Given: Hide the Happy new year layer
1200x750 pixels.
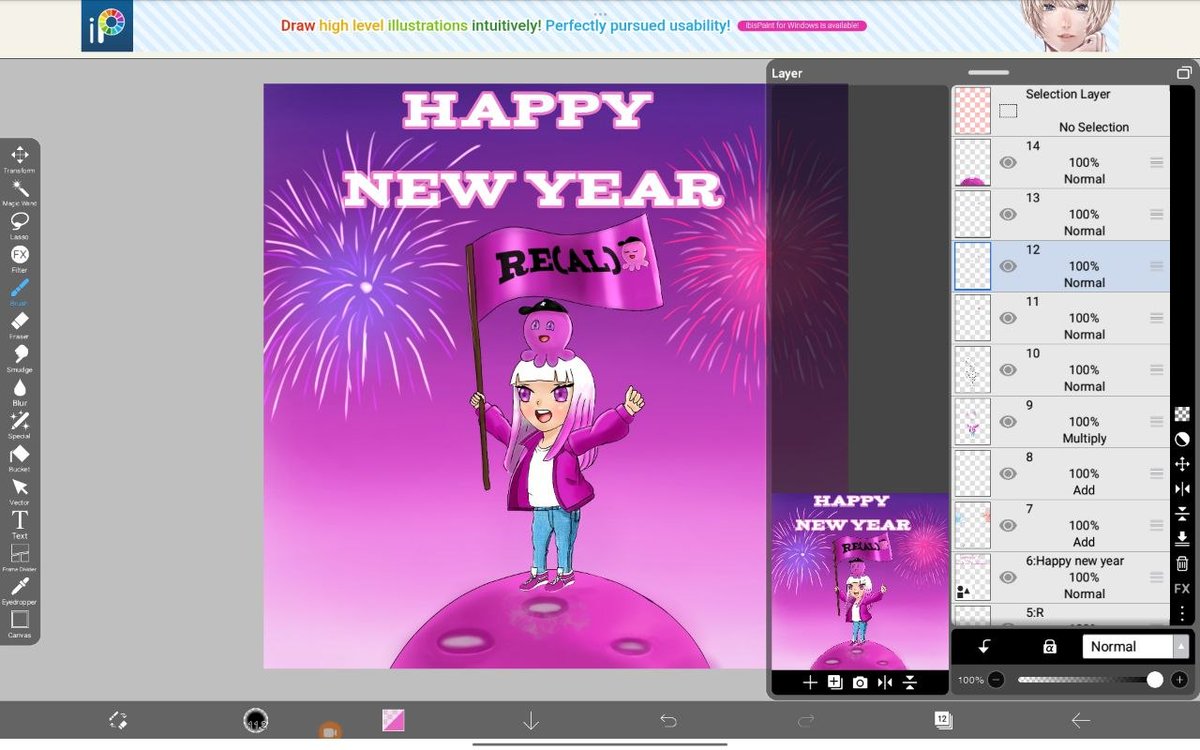Looking at the screenshot, I should 1008,577.
